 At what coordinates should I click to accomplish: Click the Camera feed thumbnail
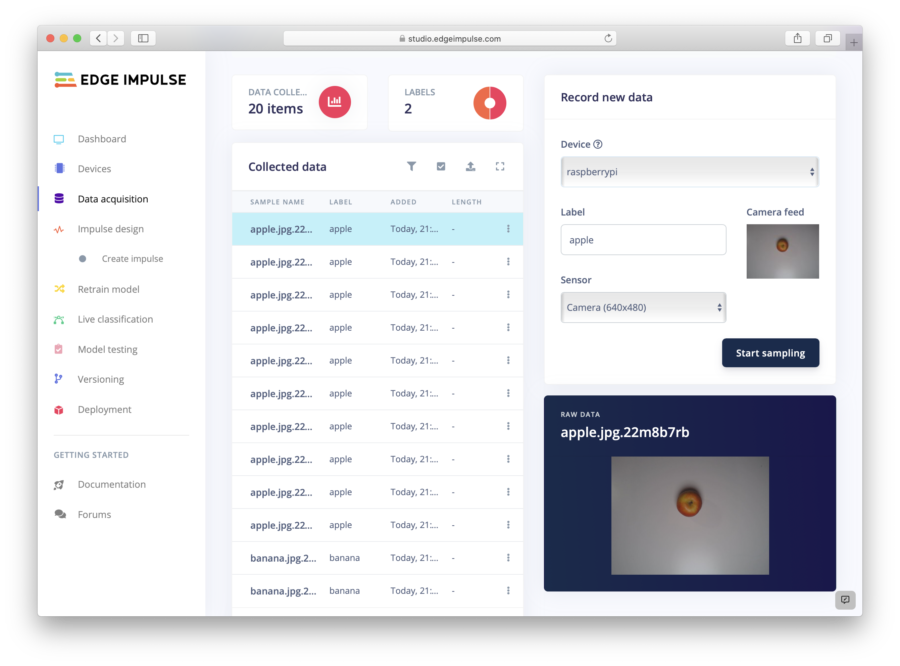tap(782, 251)
